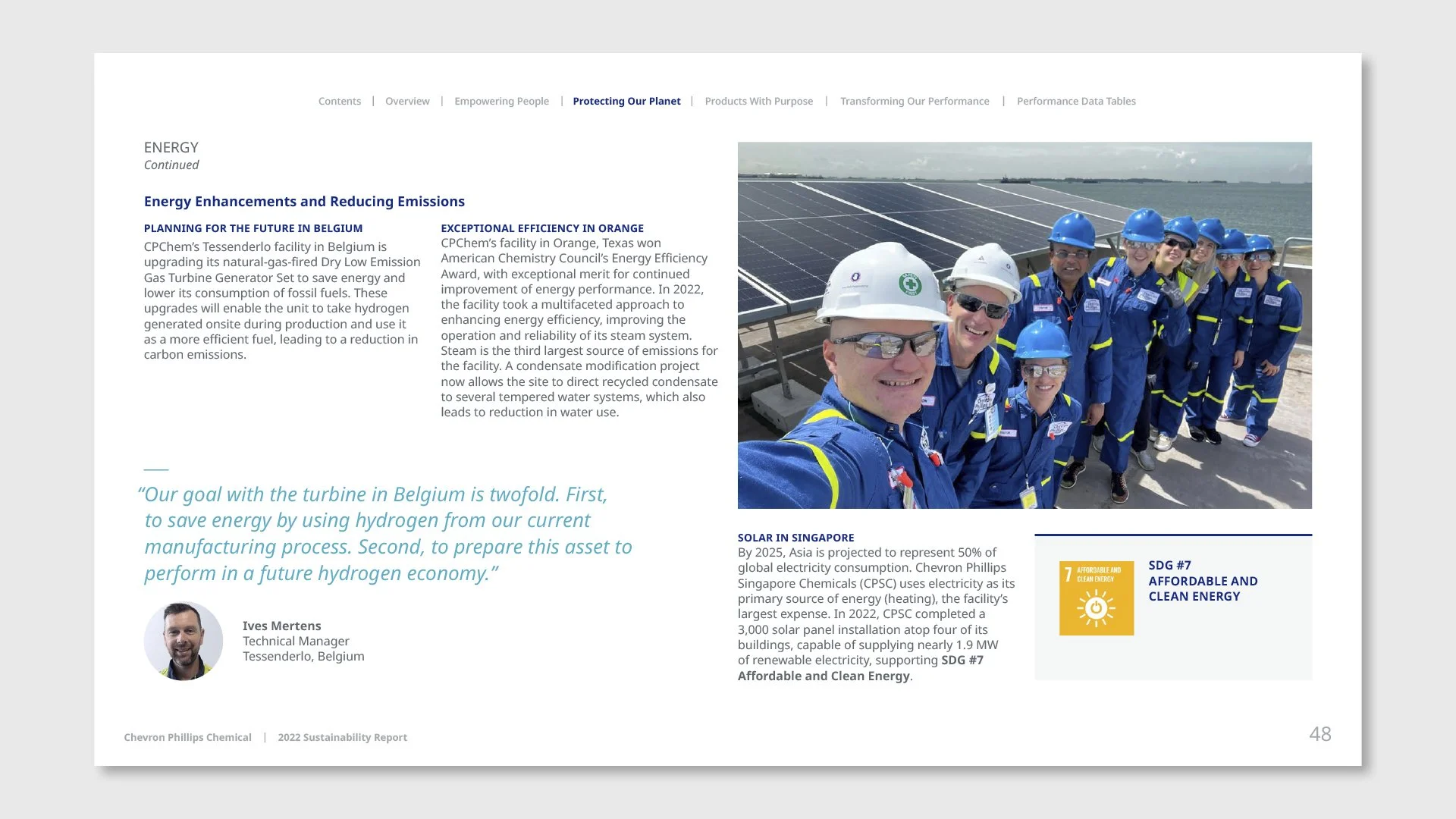The width and height of the screenshot is (1456, 819).
Task: Go to the Overview section
Action: (x=407, y=101)
